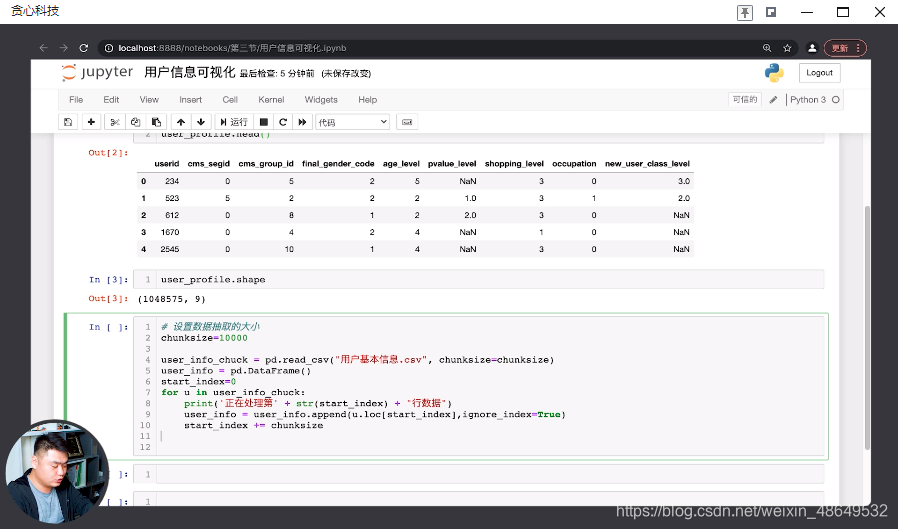This screenshot has width=898, height=530.
Task: Open the Edit menu
Action: [111, 100]
